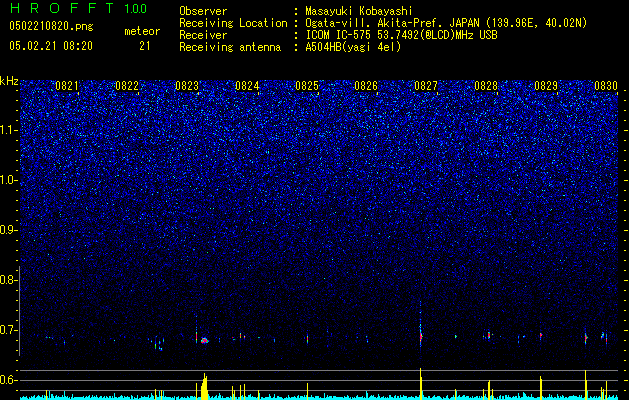This screenshot has height=400, width=629.
Task: Click the kHz axis unit label
Action: 9,81
